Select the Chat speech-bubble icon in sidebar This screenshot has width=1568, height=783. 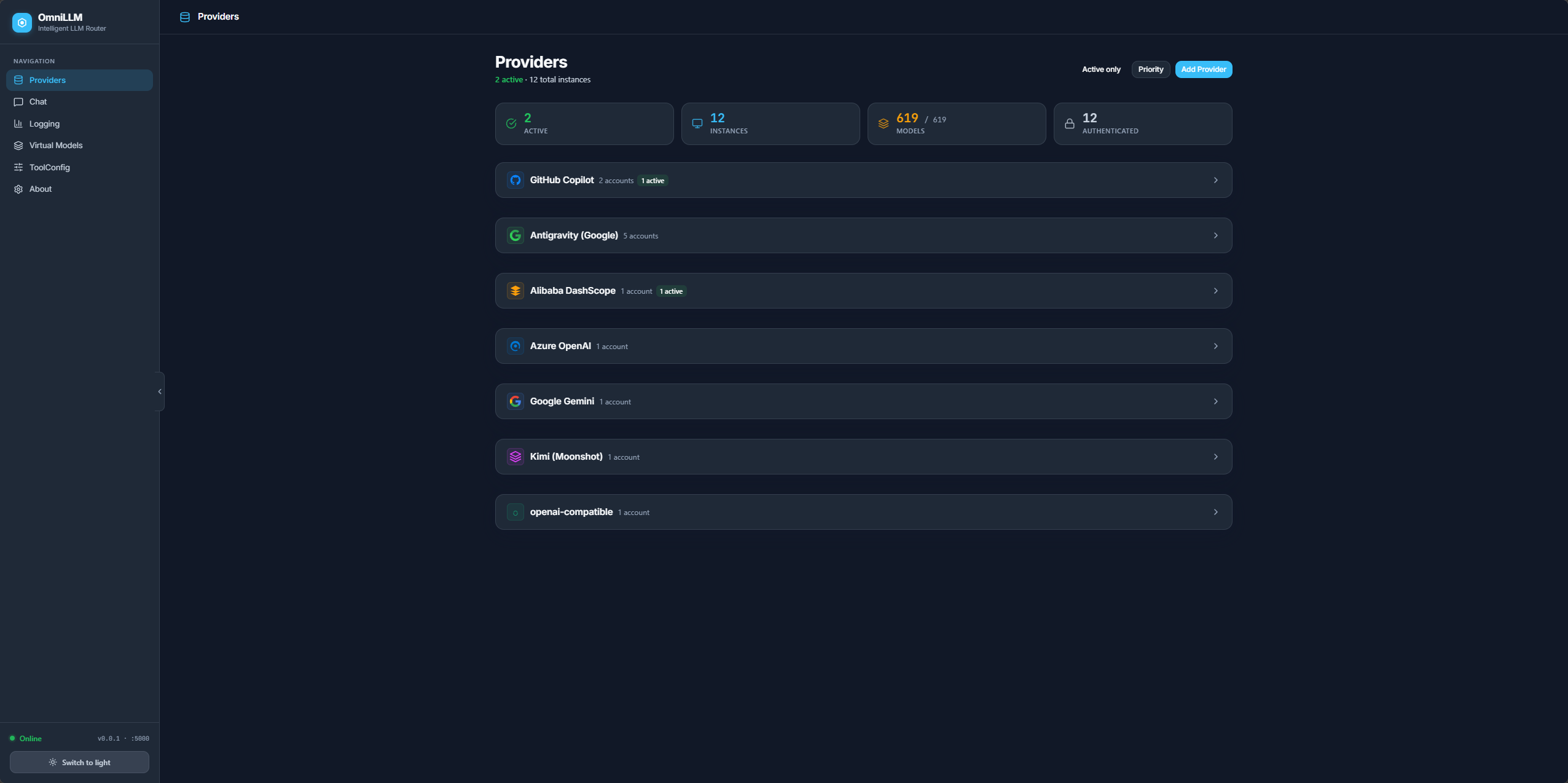tap(18, 101)
